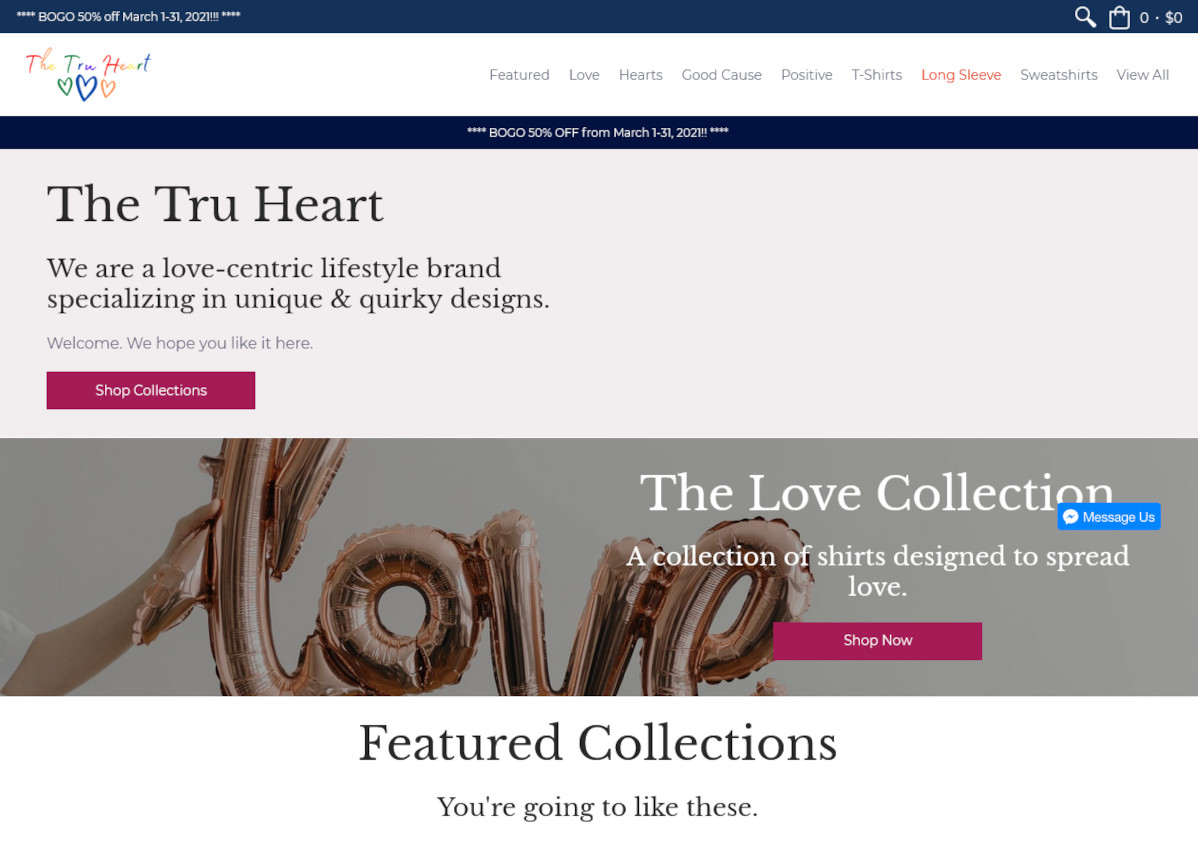Viewport: 1198px width, 856px height.
Task: Open the search magnifier icon
Action: [1085, 17]
